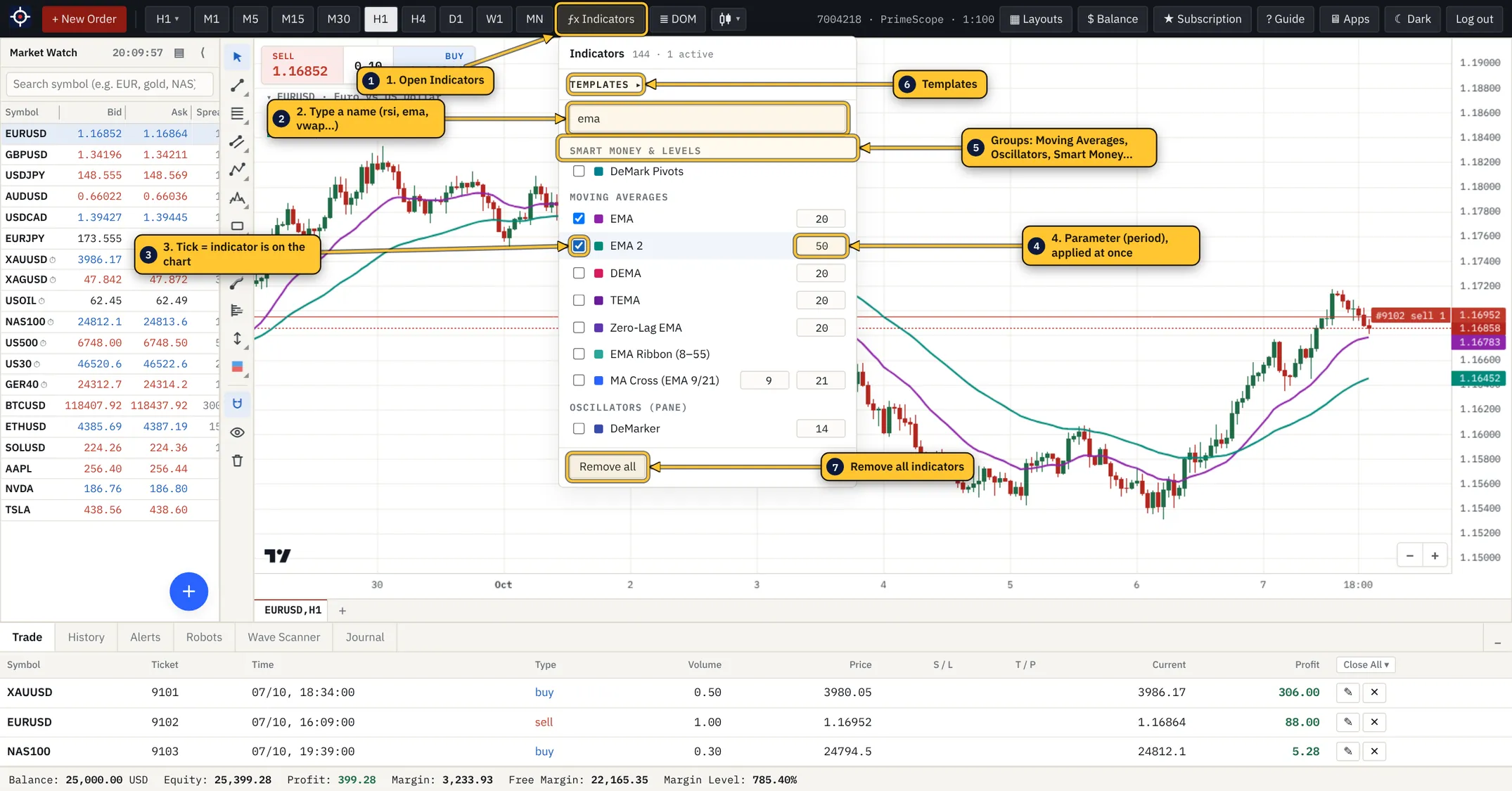Expand the Templates menu
This screenshot has height=791, width=1512.
(x=606, y=84)
